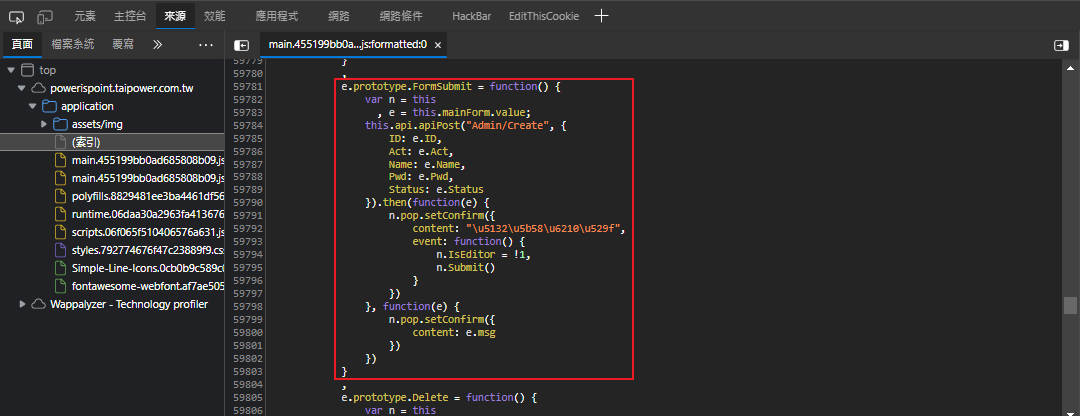Screen dimensions: 1080x416
Task: Click the polyfills script file icon
Action: click(60, 196)
